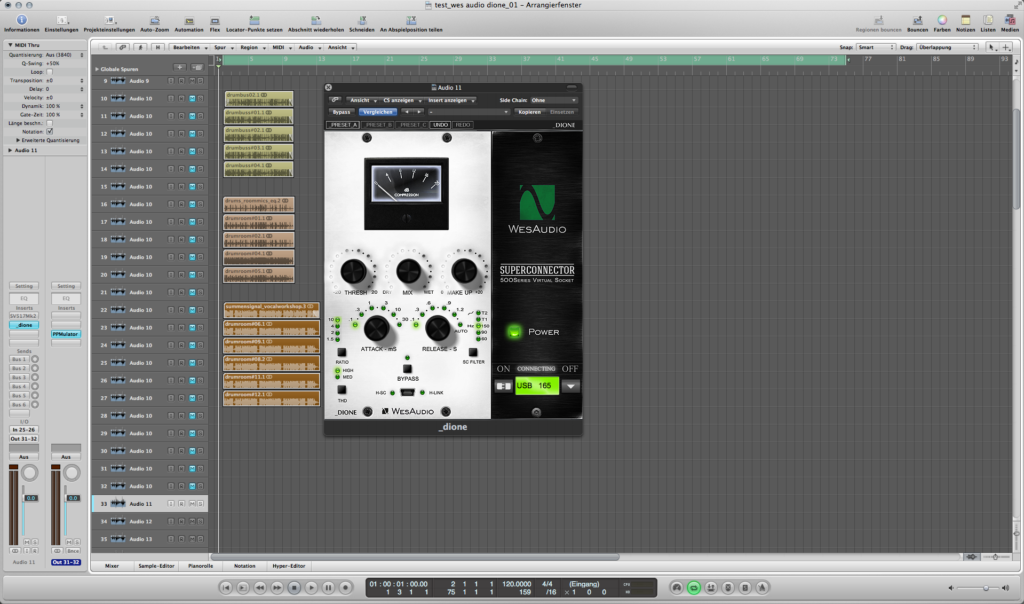Expand Erweiterte Quantisierung triangle
Screen dimensions: 1024x604
tap(18, 140)
